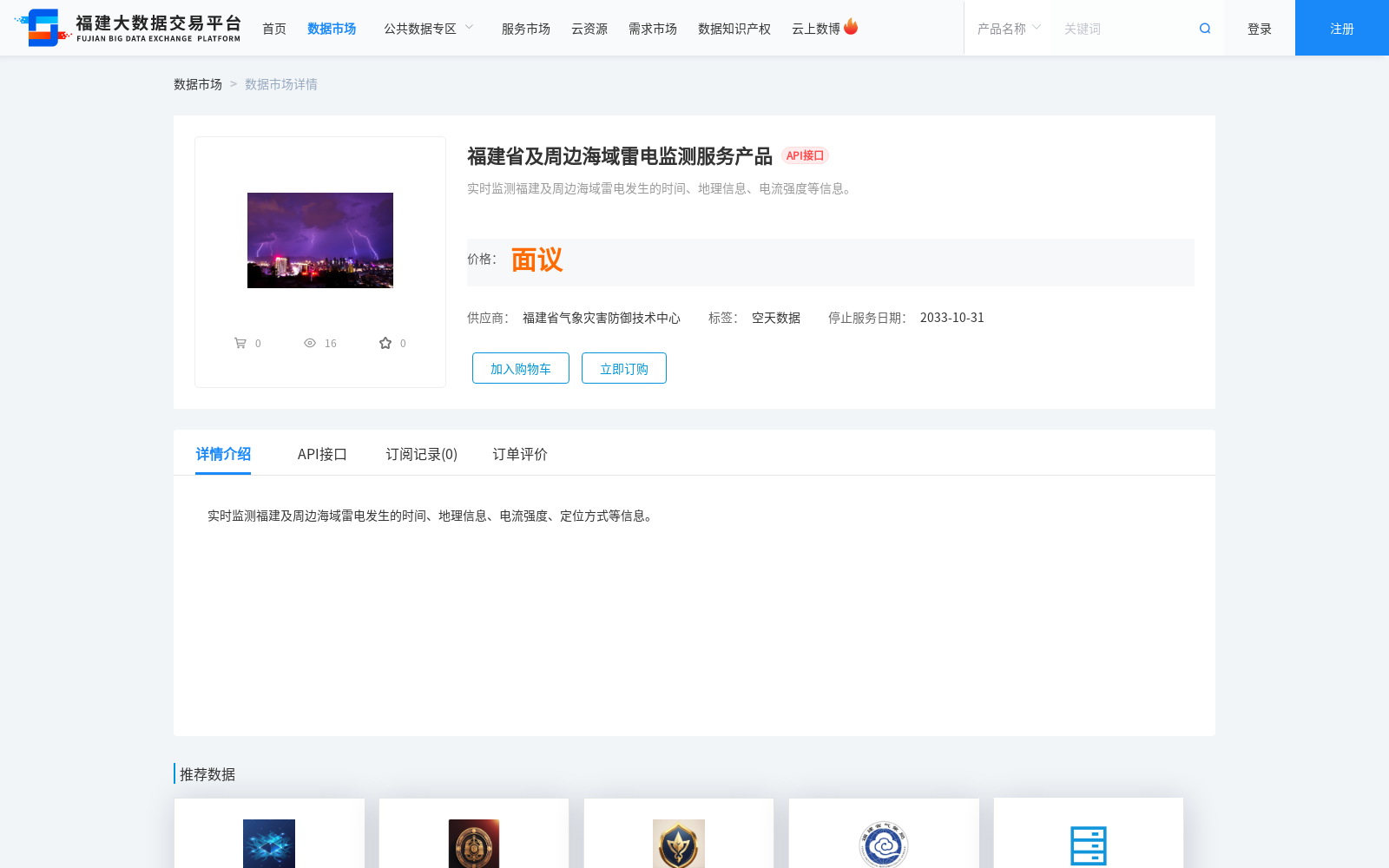Click the 立即订购 button
The image size is (1389, 868).
coord(624,368)
